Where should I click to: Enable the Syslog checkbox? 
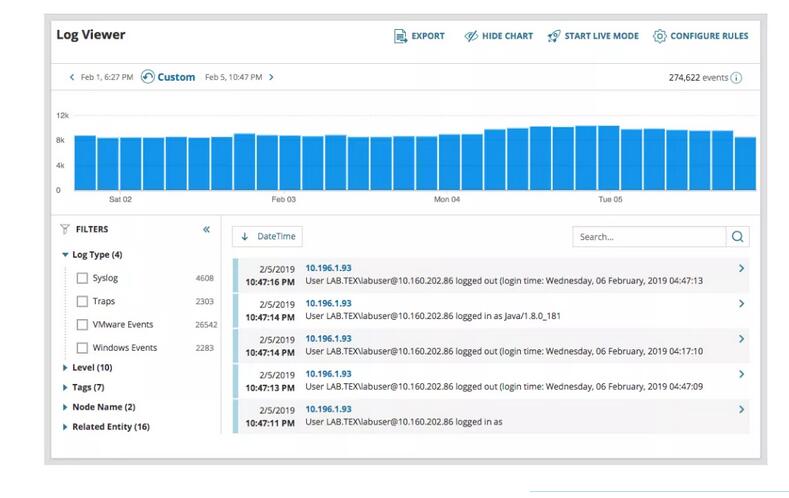[x=83, y=278]
